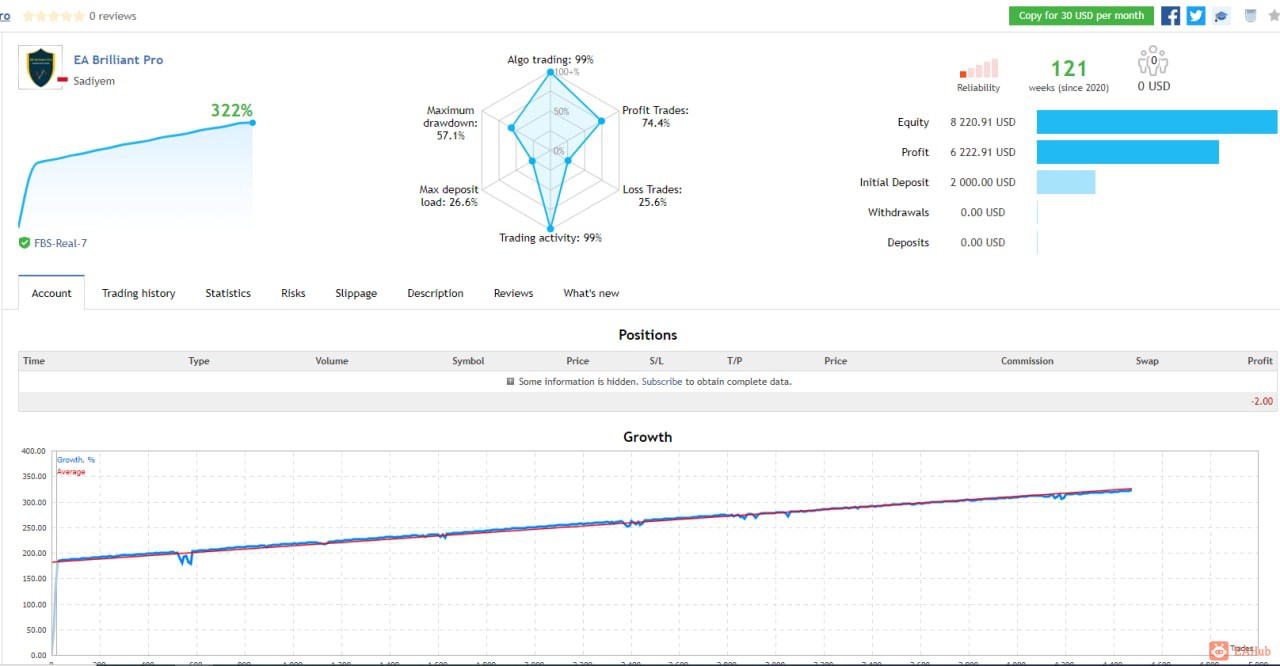Screen dimensions: 1280x666
Task: Open the Risks tab
Action: (x=293, y=293)
